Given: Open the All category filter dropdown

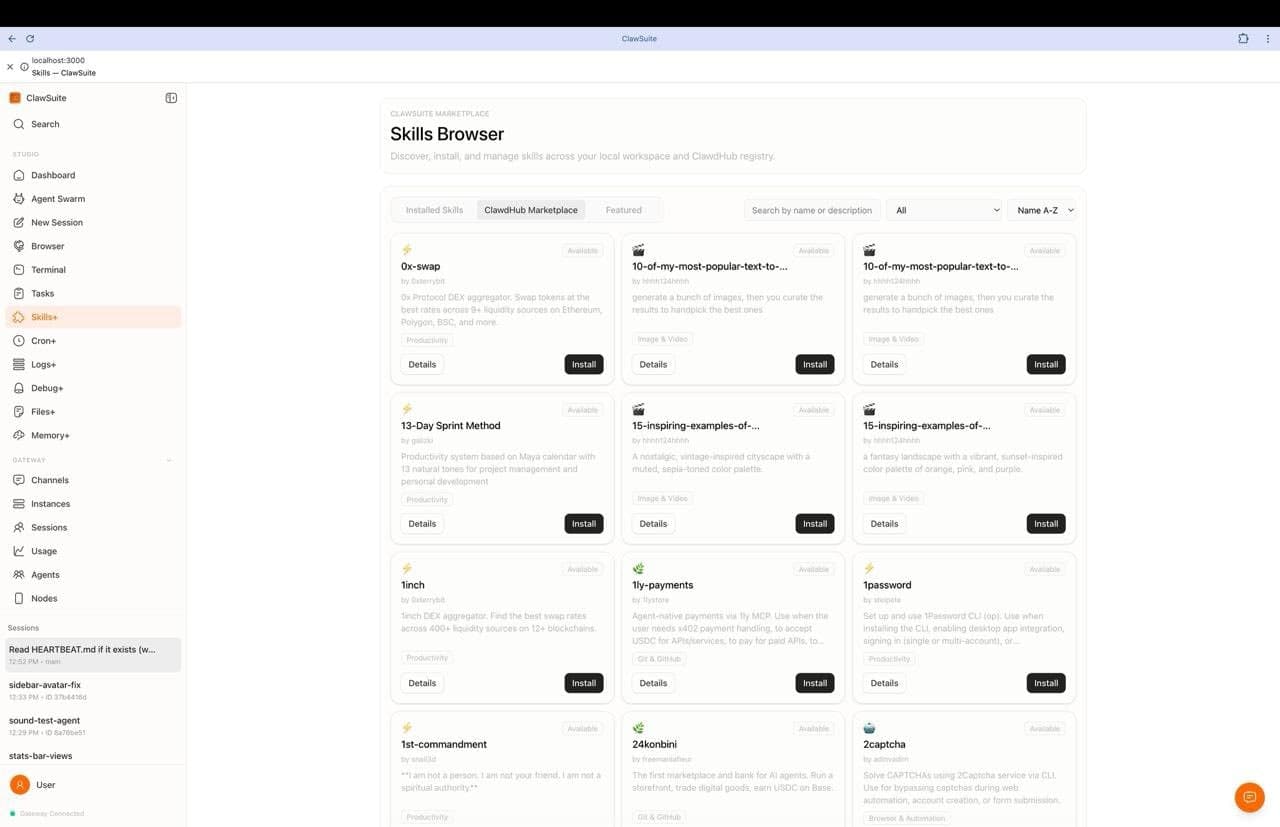Looking at the screenshot, I should (944, 210).
